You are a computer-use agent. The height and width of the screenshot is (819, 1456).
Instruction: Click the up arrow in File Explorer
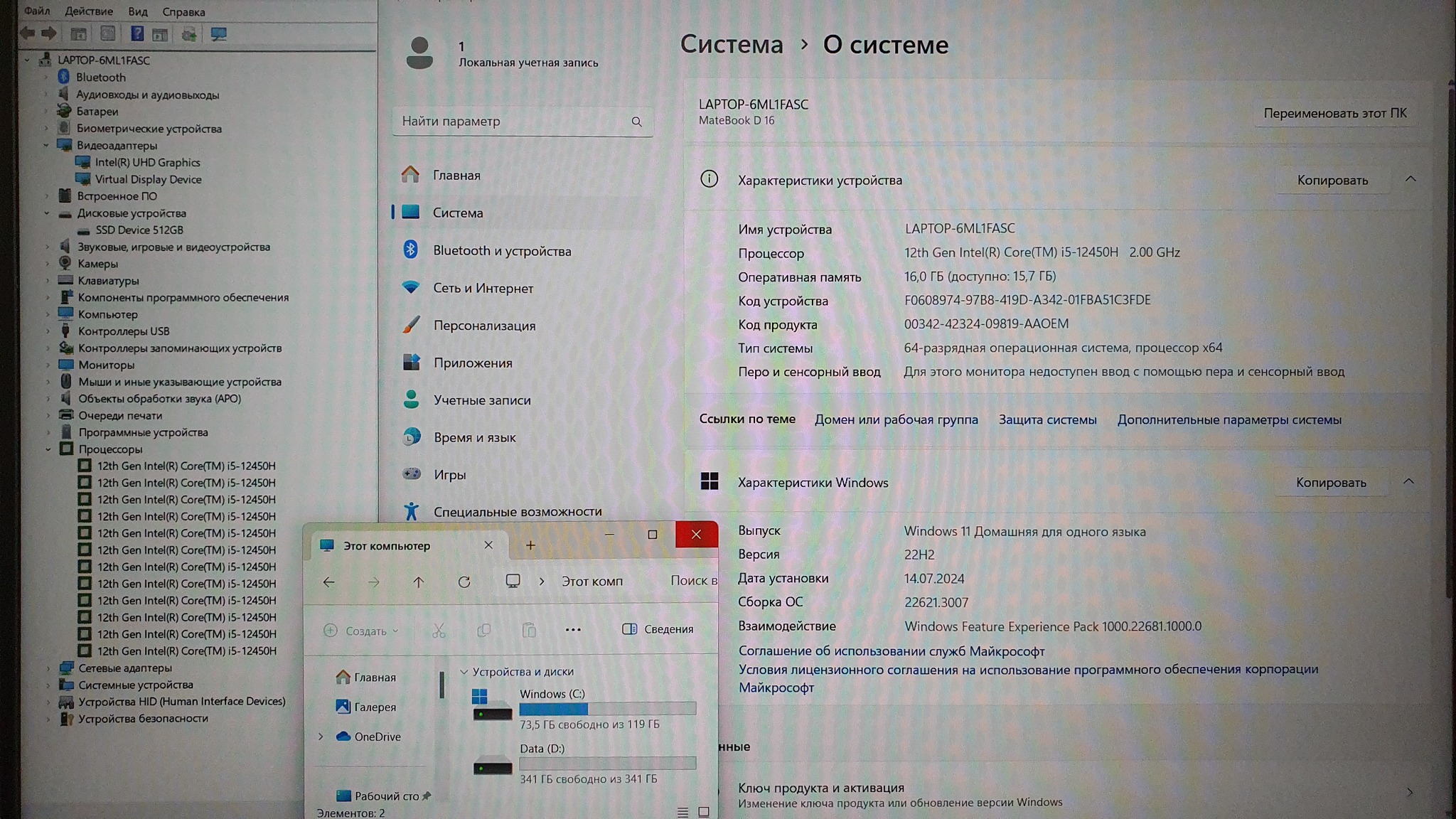tap(418, 582)
